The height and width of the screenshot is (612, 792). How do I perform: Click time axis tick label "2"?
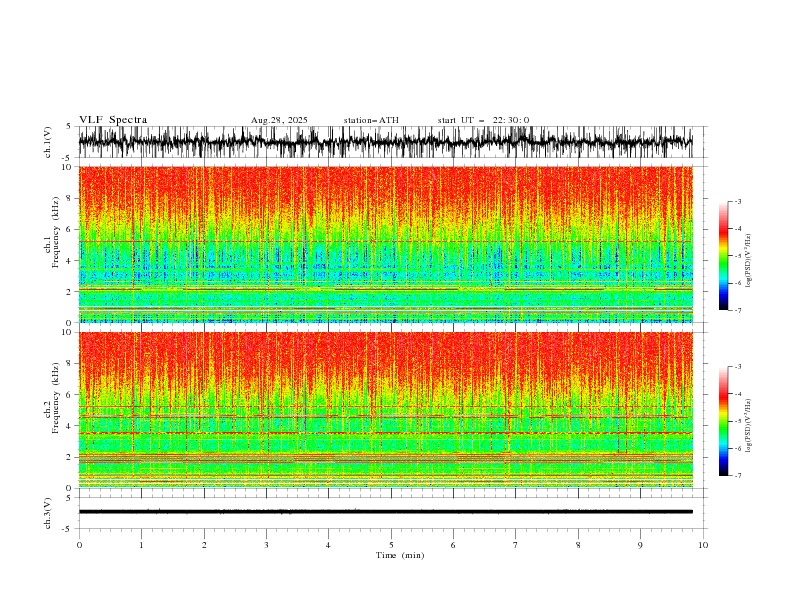pos(204,545)
